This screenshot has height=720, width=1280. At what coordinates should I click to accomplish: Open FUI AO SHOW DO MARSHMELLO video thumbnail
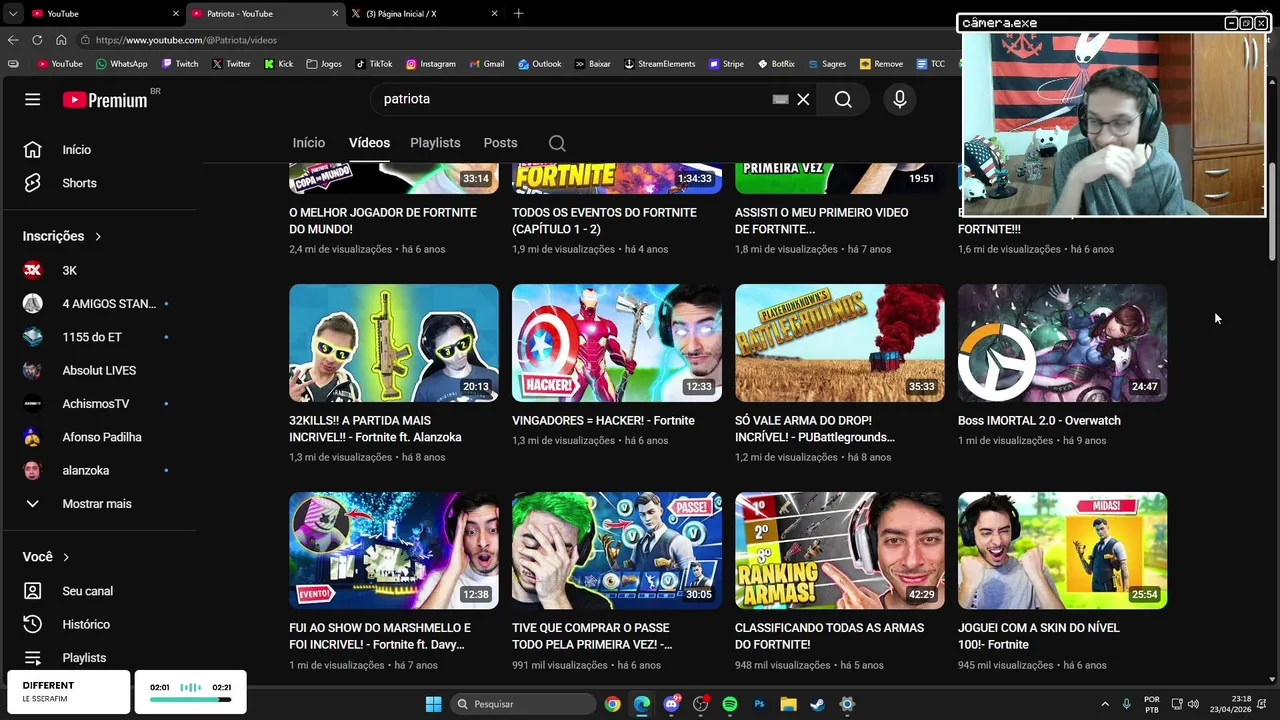(394, 550)
